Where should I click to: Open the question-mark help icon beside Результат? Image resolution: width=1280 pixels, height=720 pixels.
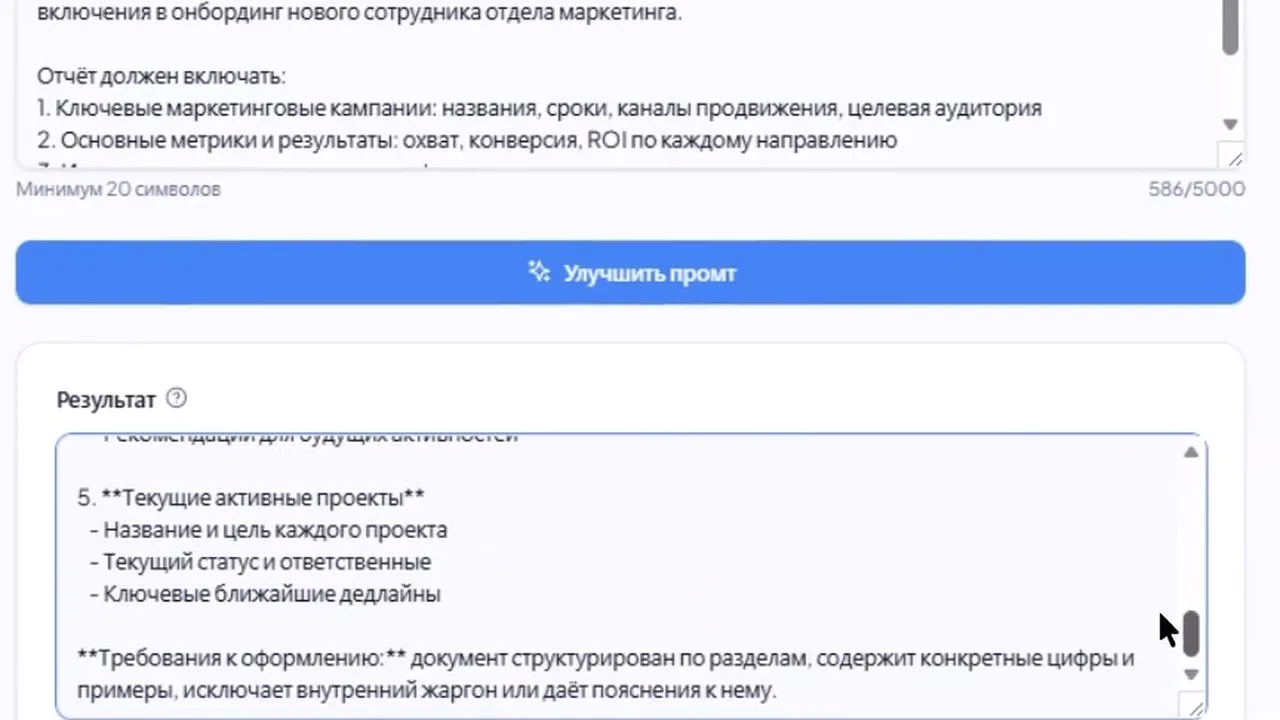(176, 398)
